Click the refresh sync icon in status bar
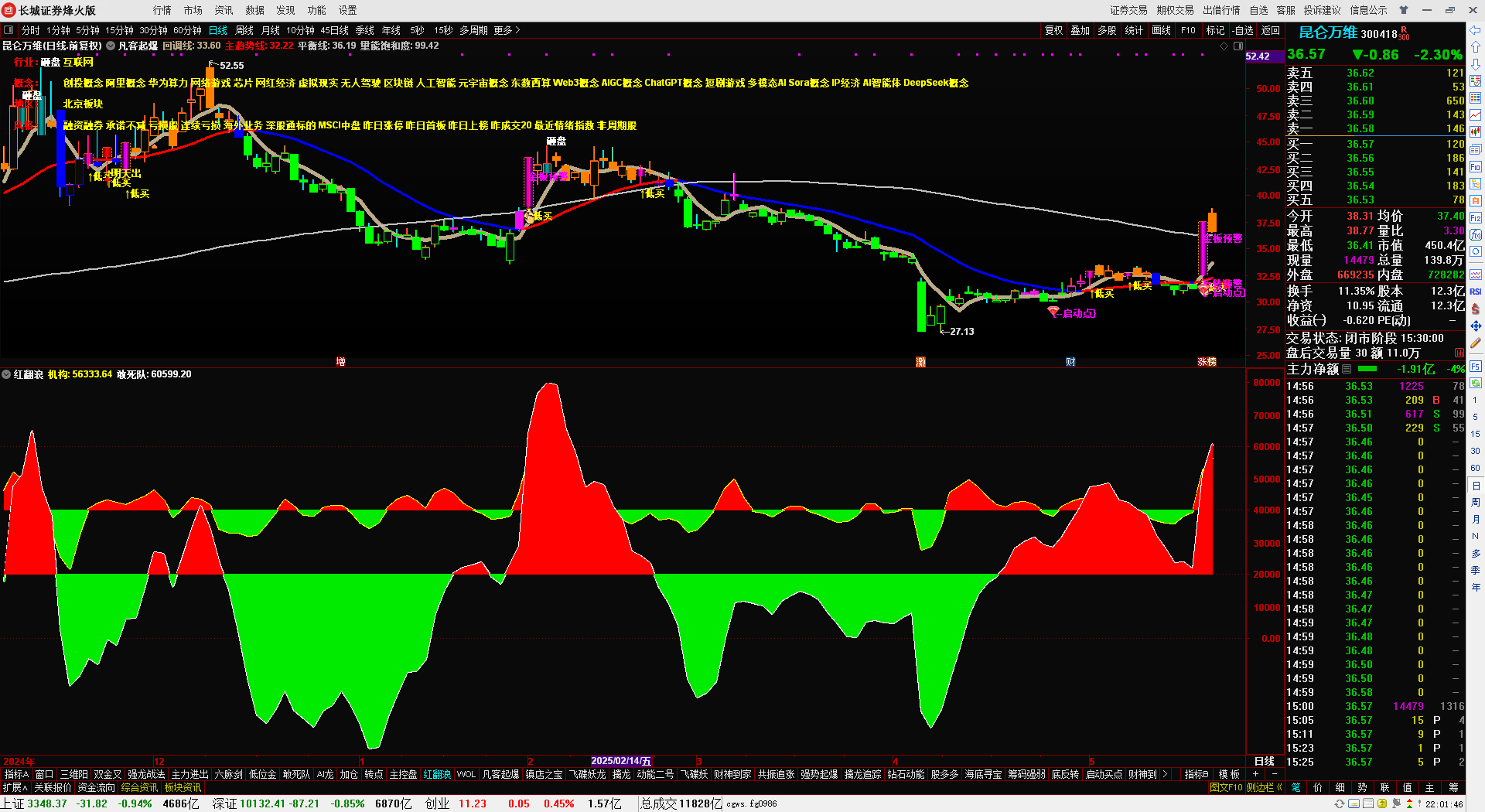The image size is (1485, 812). pyautogui.click(x=1340, y=803)
